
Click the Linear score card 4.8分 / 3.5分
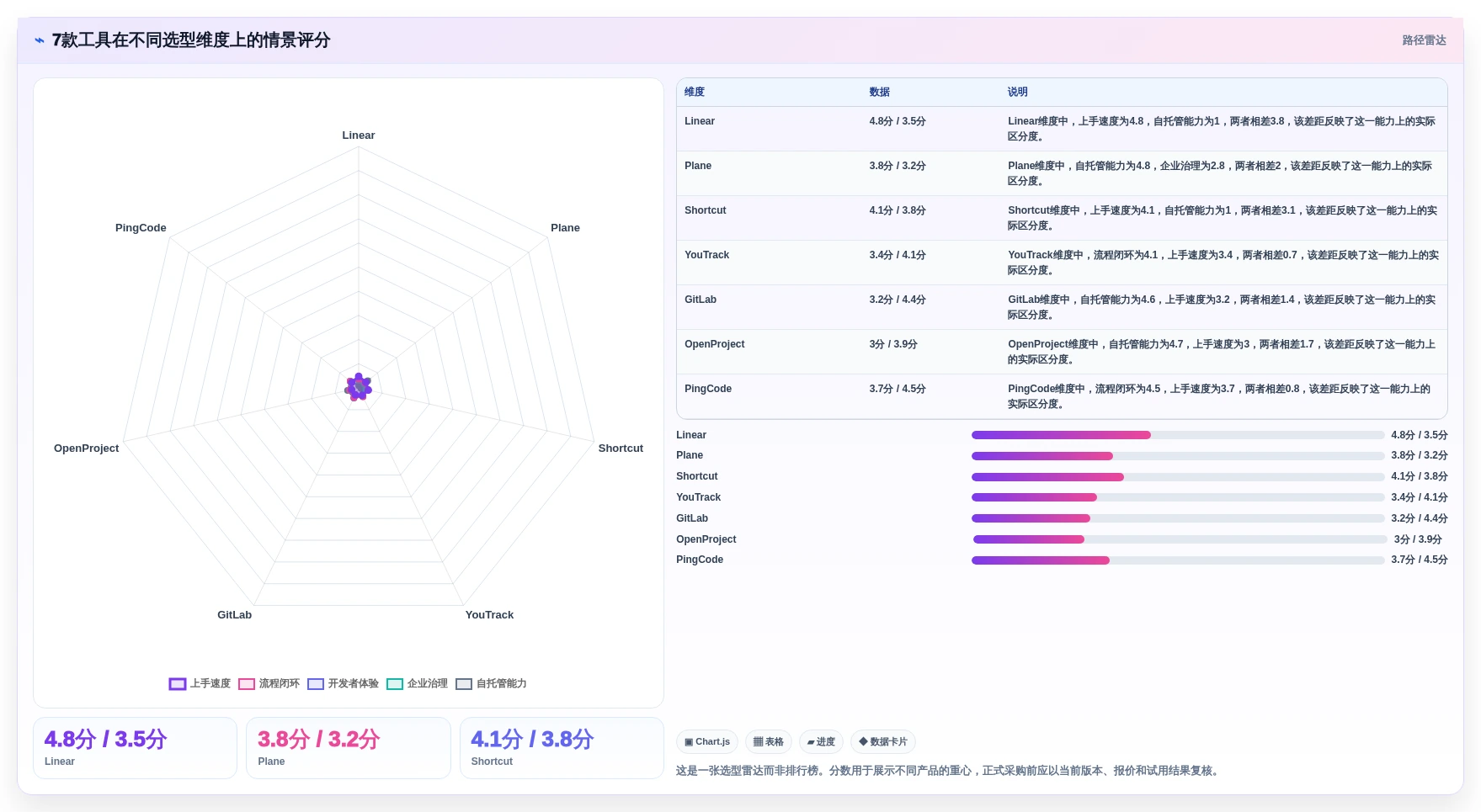click(x=135, y=748)
